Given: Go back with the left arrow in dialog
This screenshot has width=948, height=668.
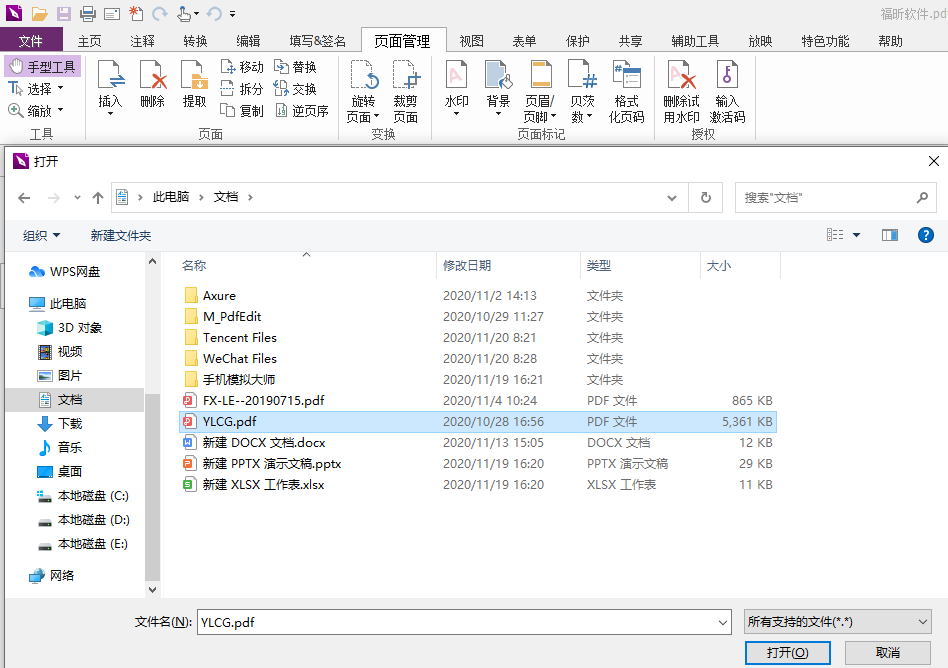Looking at the screenshot, I should [x=24, y=198].
